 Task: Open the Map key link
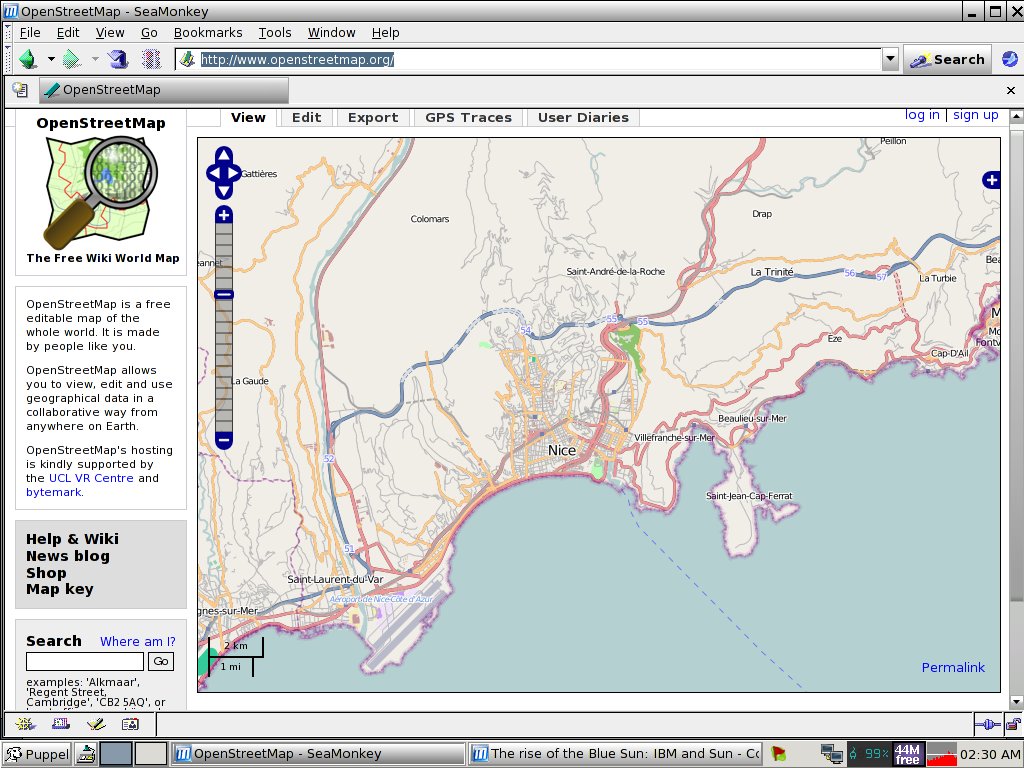click(x=59, y=589)
